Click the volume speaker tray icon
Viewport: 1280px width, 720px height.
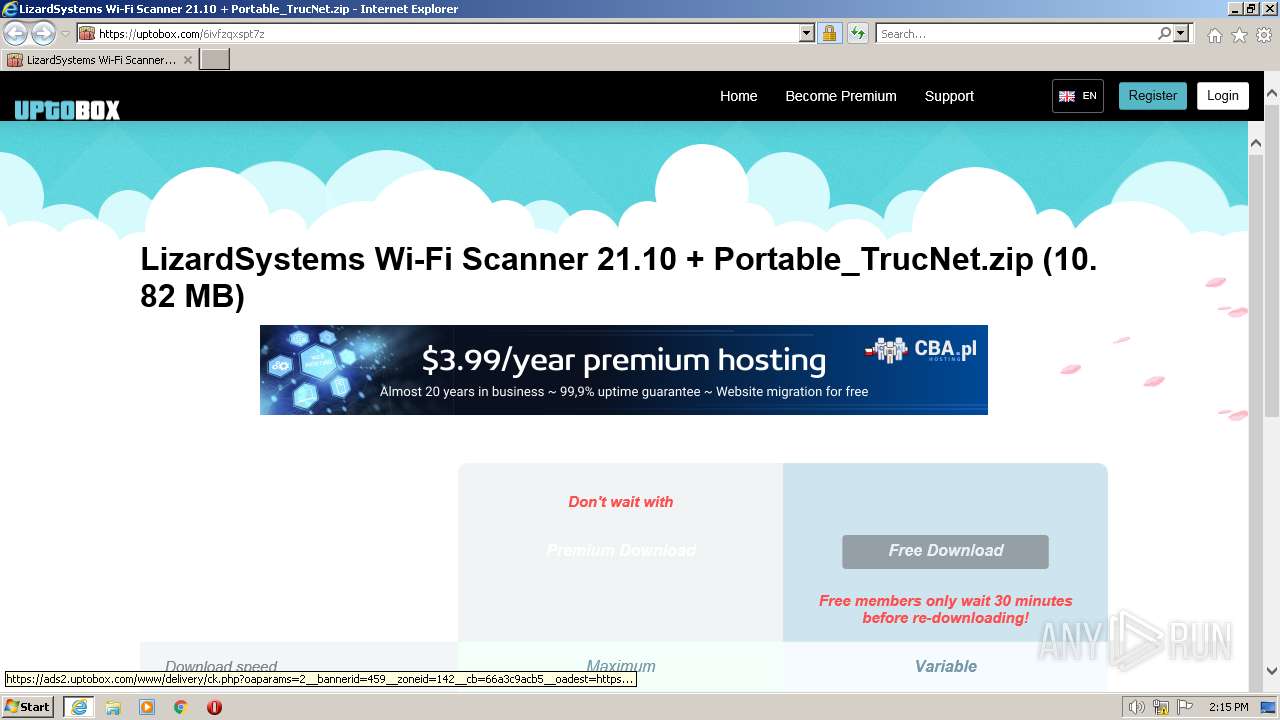coord(1136,707)
